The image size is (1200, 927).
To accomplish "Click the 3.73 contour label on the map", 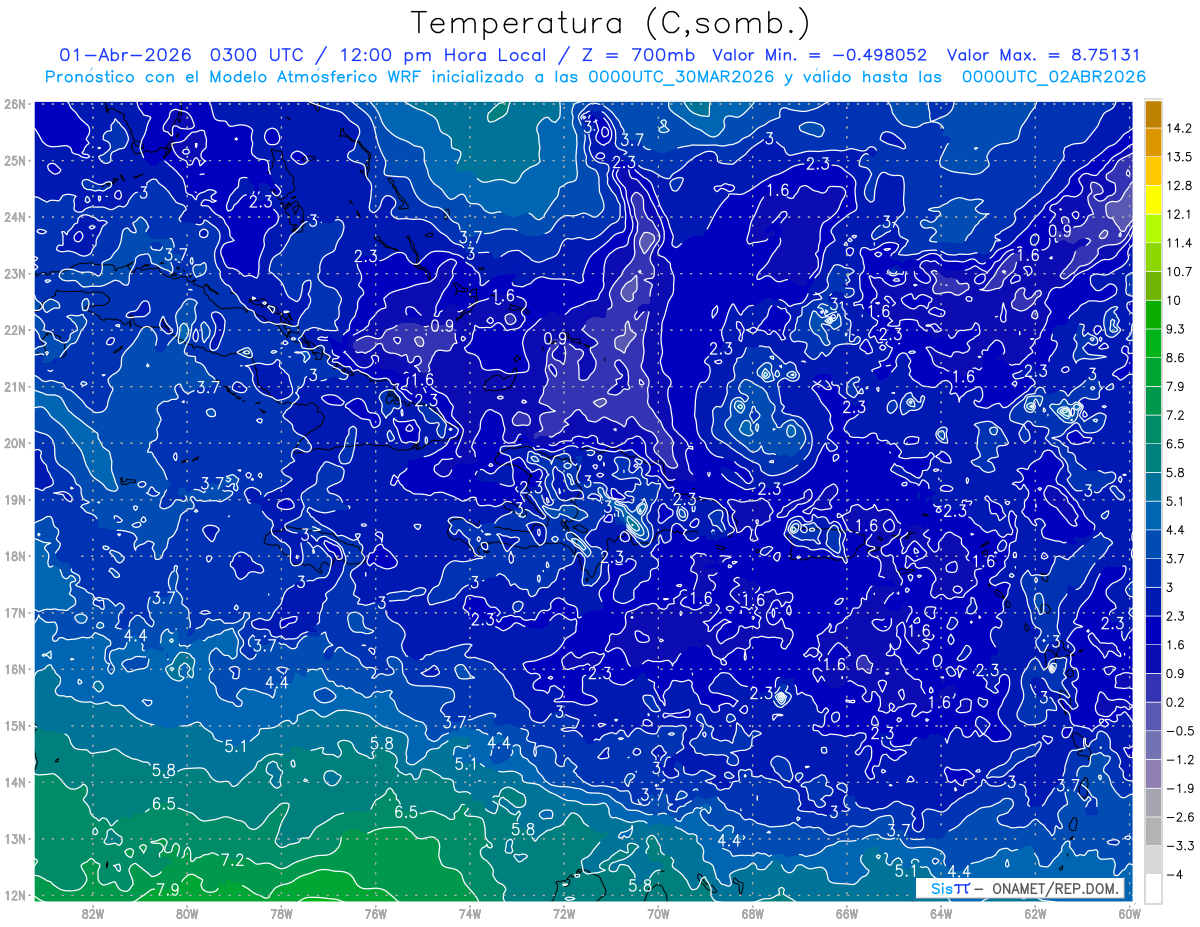I will tap(218, 483).
